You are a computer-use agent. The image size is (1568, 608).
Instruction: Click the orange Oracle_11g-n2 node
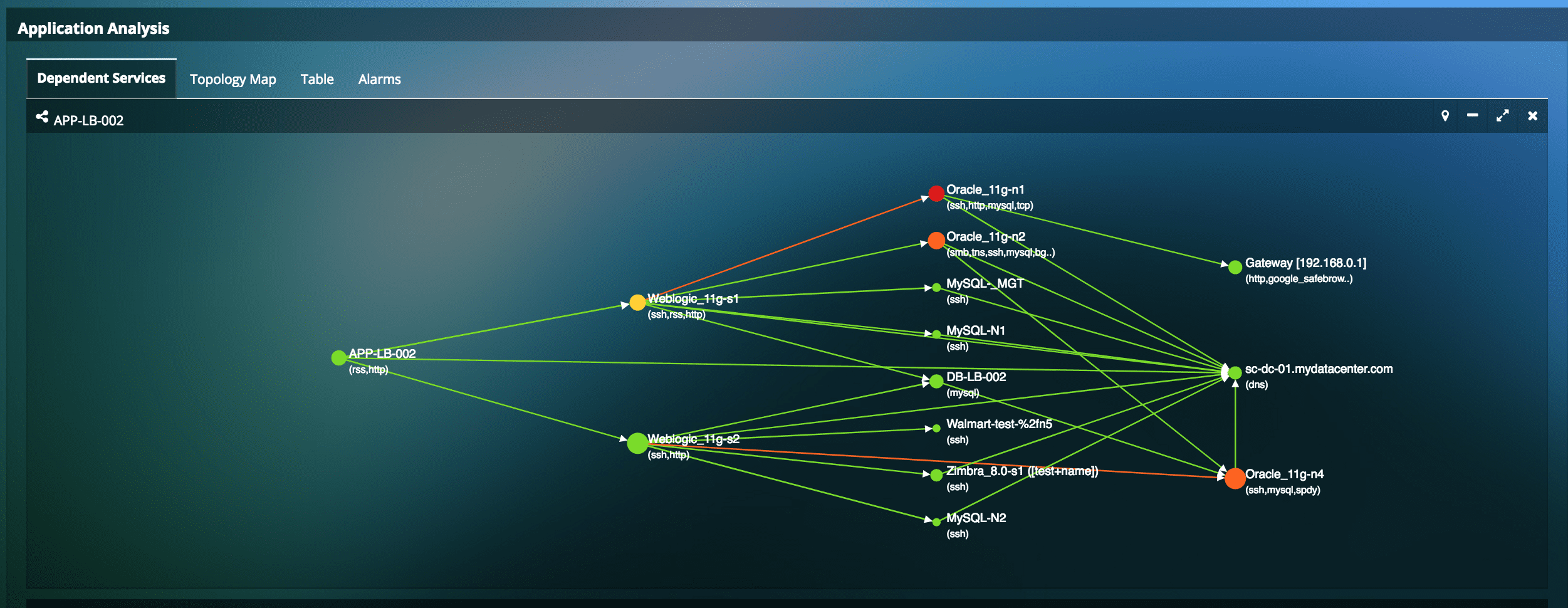(x=936, y=240)
